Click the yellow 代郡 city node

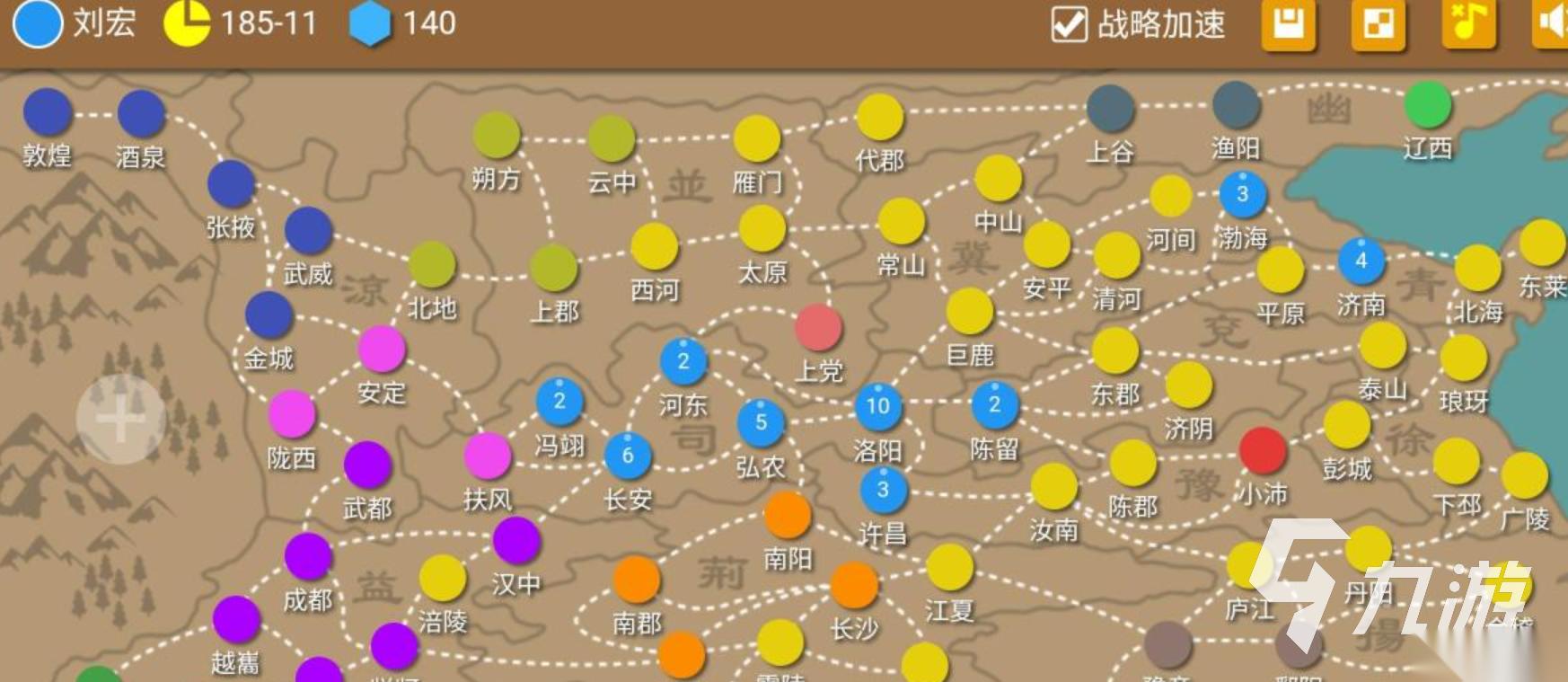879,118
